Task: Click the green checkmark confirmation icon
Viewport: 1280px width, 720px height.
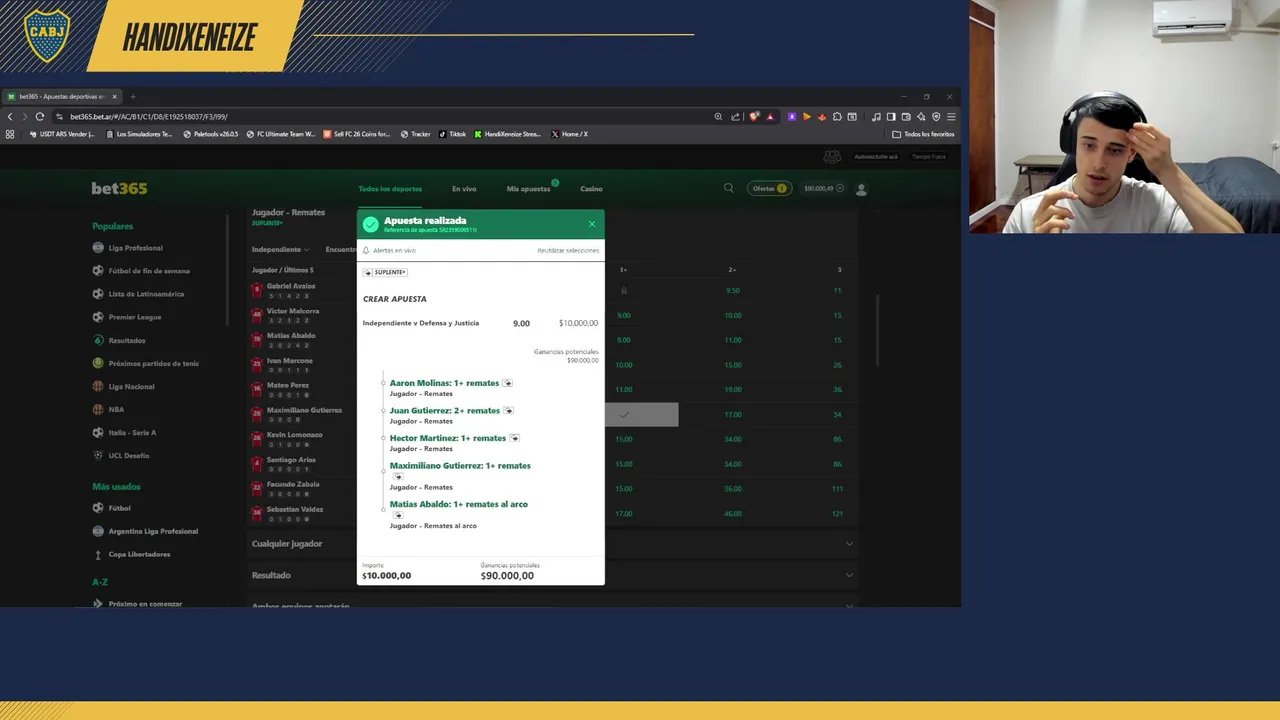Action: (x=371, y=224)
